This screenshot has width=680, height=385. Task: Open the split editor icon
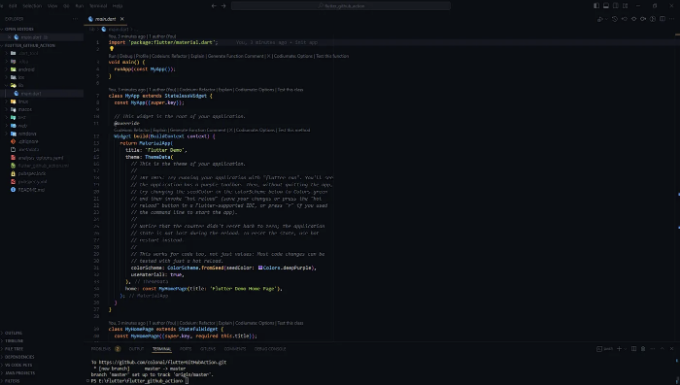pos(662,19)
